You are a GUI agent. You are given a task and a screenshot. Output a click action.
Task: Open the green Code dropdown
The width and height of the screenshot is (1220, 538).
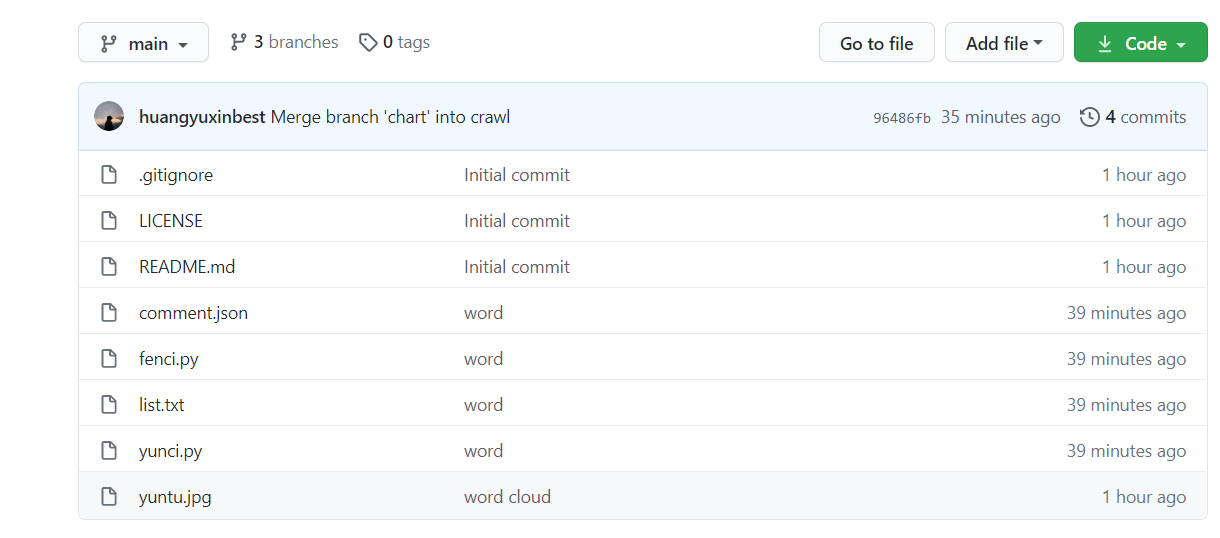pyautogui.click(x=1140, y=43)
